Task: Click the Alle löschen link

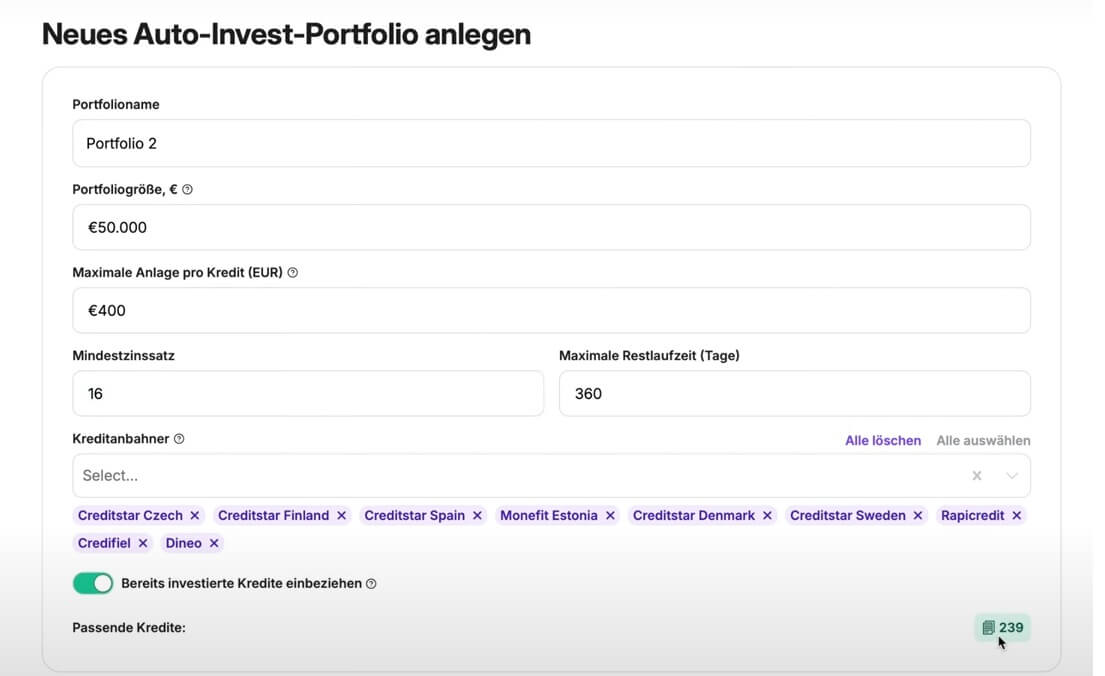Action: [x=883, y=441]
